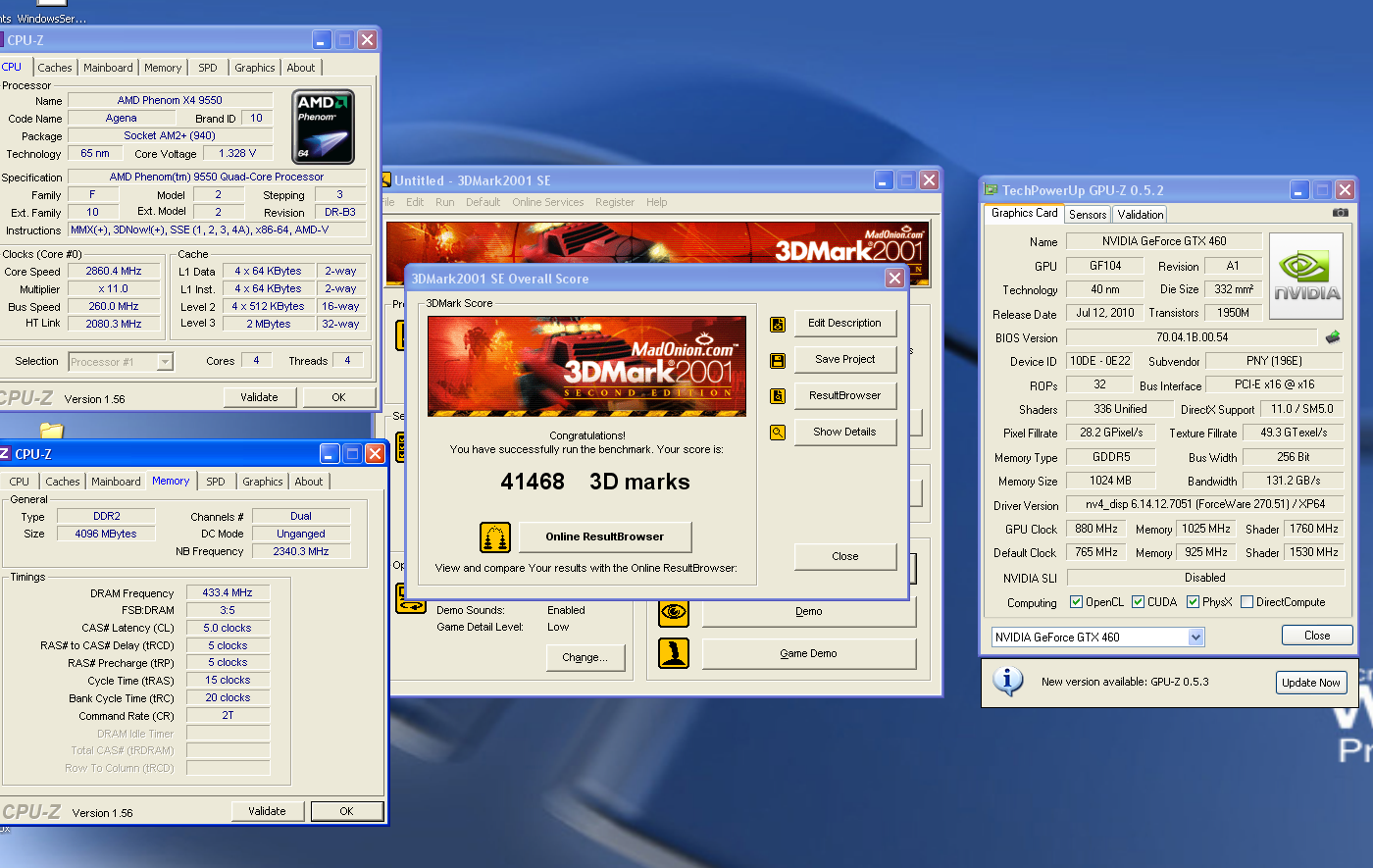Click the Driver Version field in GPU-Z
Image resolution: width=1373 pixels, height=868 pixels.
1203,505
